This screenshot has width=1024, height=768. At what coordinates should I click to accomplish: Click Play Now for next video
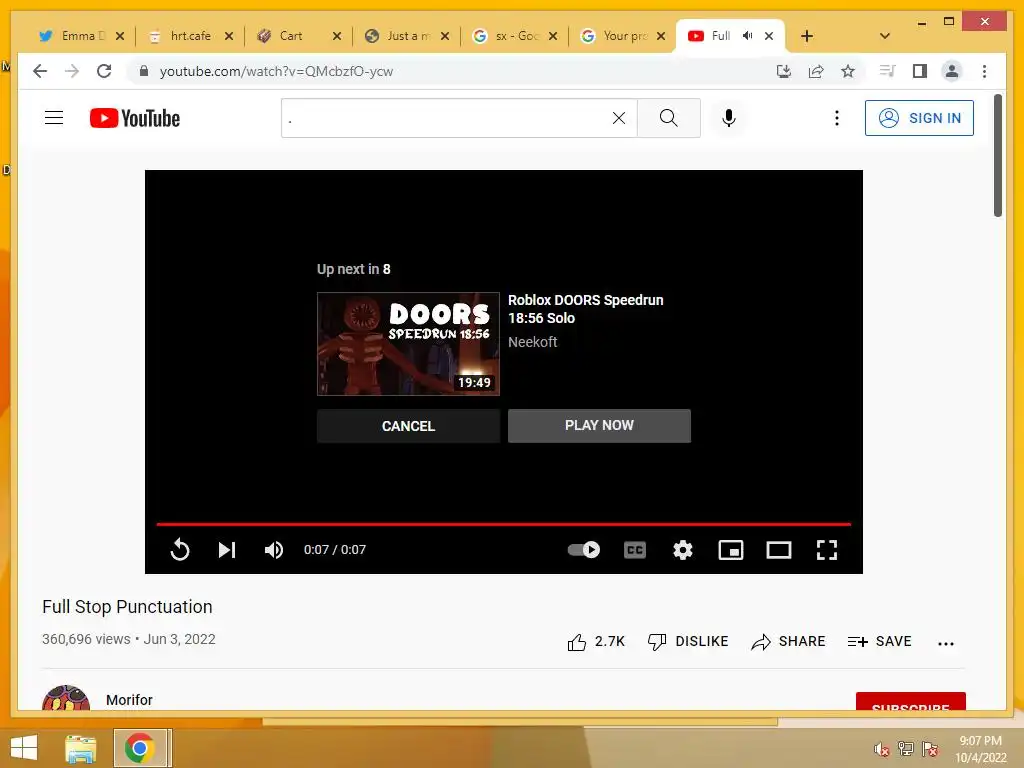point(599,426)
